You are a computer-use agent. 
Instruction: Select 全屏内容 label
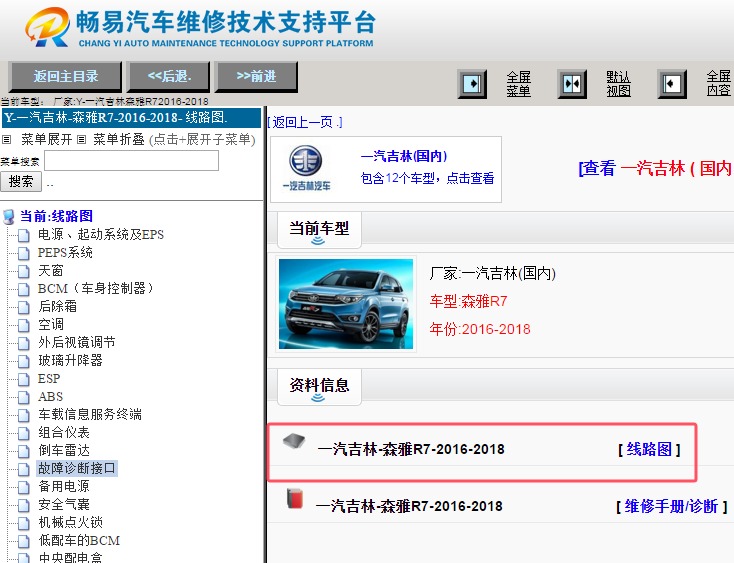click(x=719, y=83)
